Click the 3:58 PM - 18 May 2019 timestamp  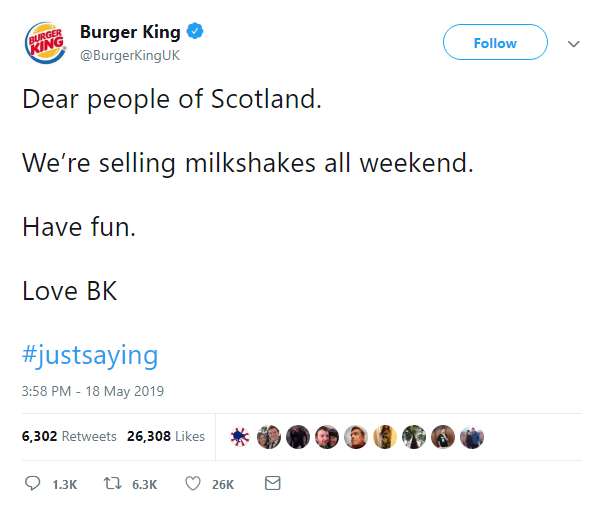[92, 391]
